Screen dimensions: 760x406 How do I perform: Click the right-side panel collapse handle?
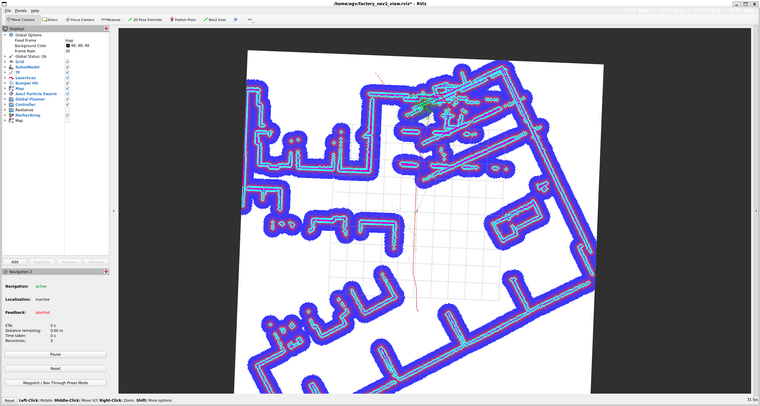[x=756, y=211]
